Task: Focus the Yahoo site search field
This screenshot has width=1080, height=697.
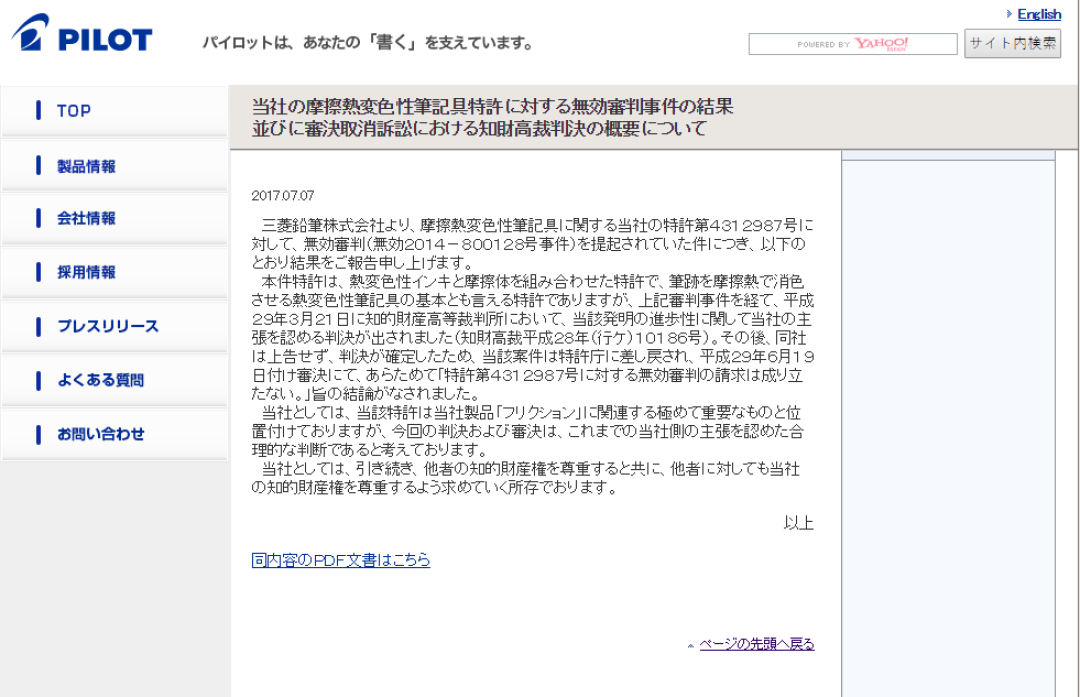Action: (x=853, y=44)
